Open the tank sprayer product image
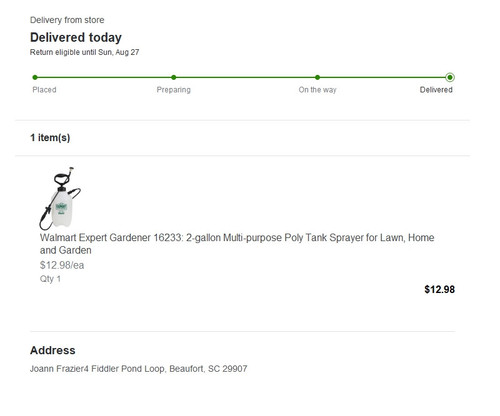The height and width of the screenshot is (416, 500). pos(60,198)
